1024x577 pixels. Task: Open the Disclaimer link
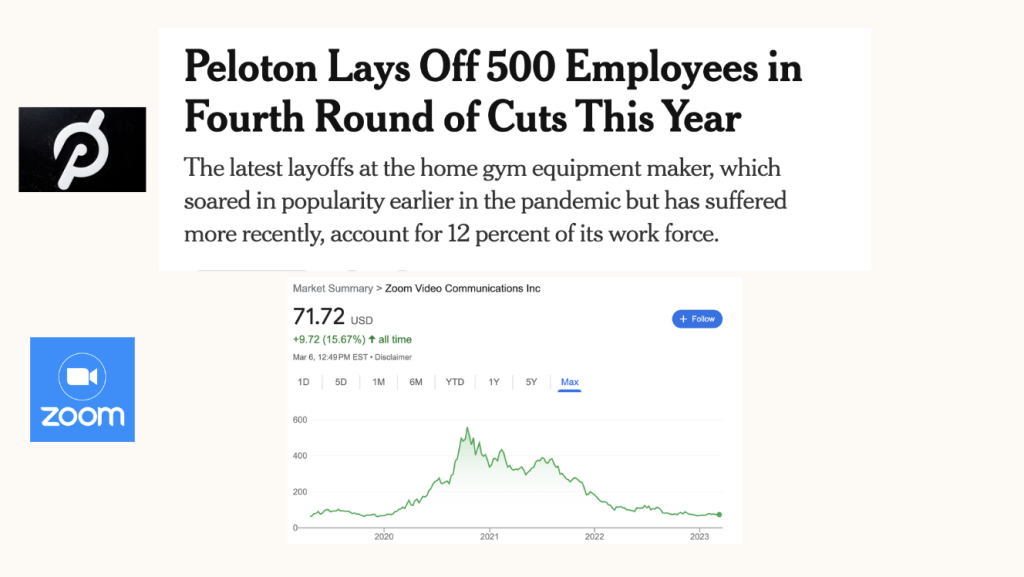[393, 357]
